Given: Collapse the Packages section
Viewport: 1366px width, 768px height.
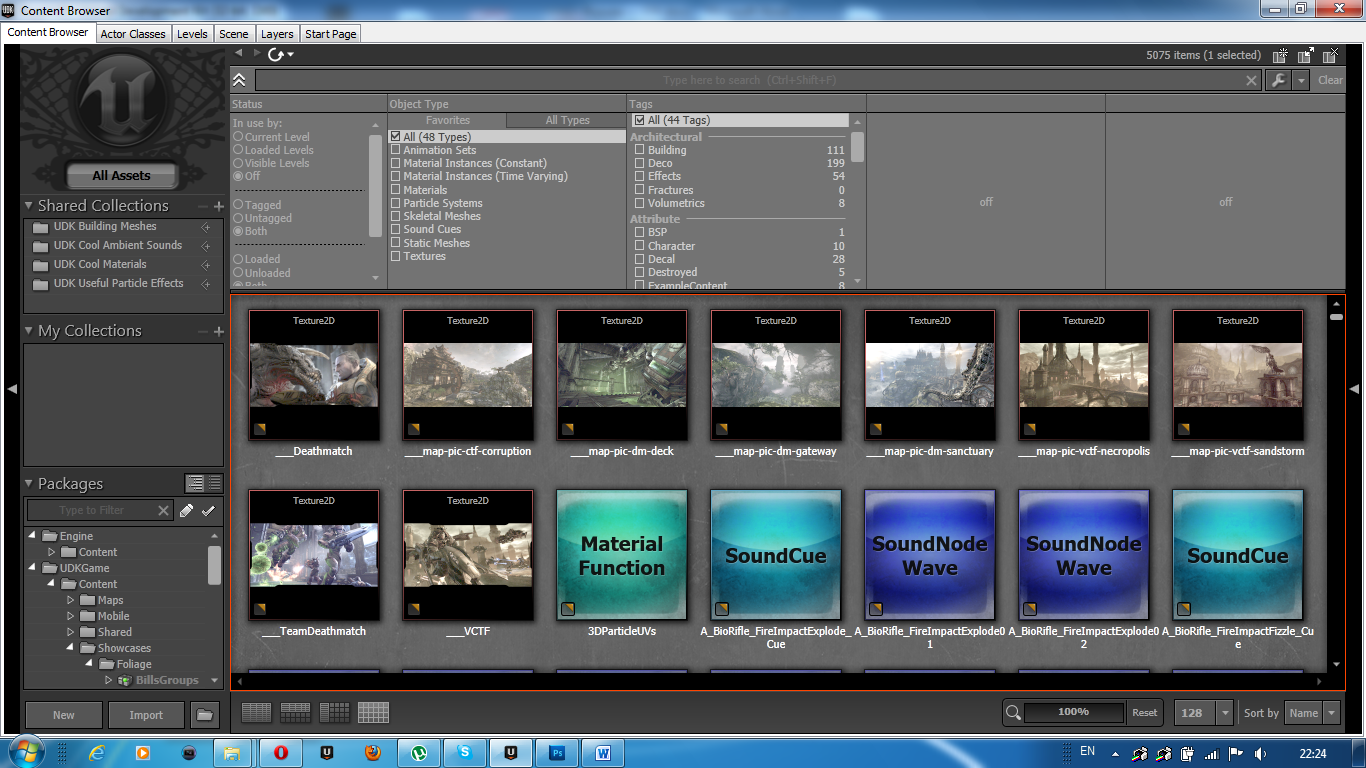Looking at the screenshot, I should tap(28, 484).
